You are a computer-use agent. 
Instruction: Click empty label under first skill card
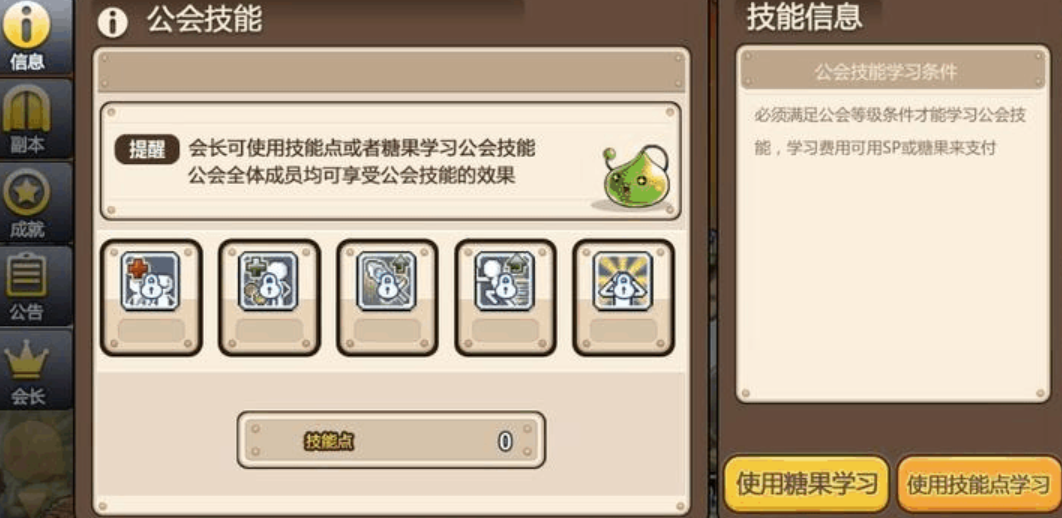(151, 331)
